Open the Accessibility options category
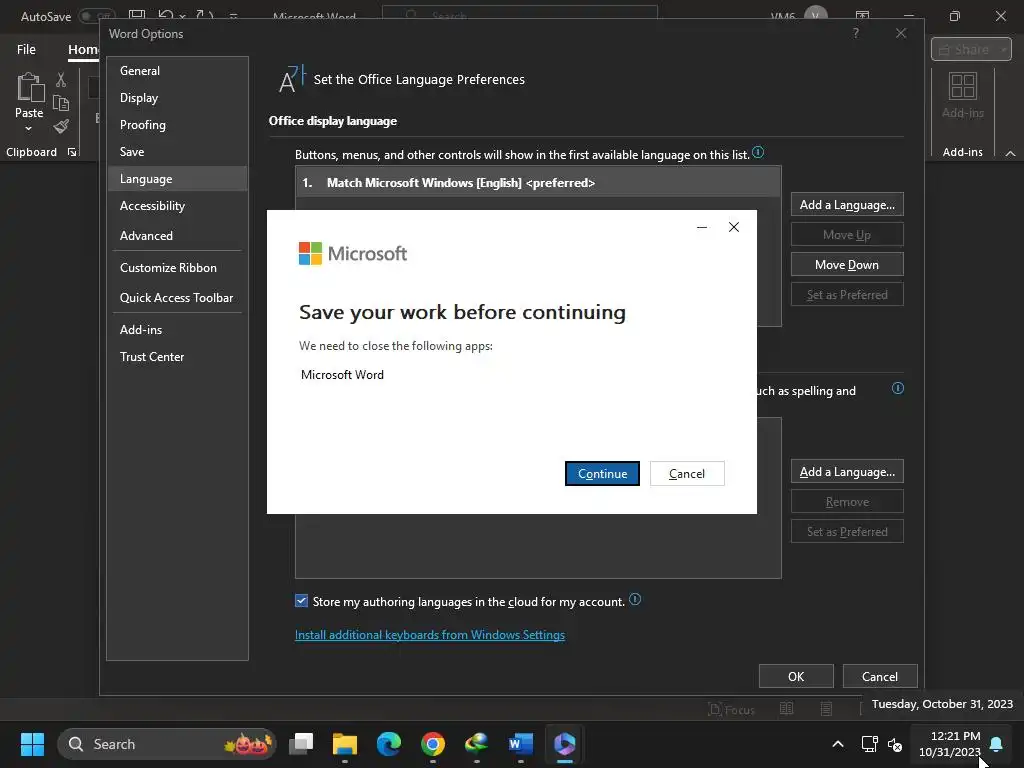 click(177, 206)
